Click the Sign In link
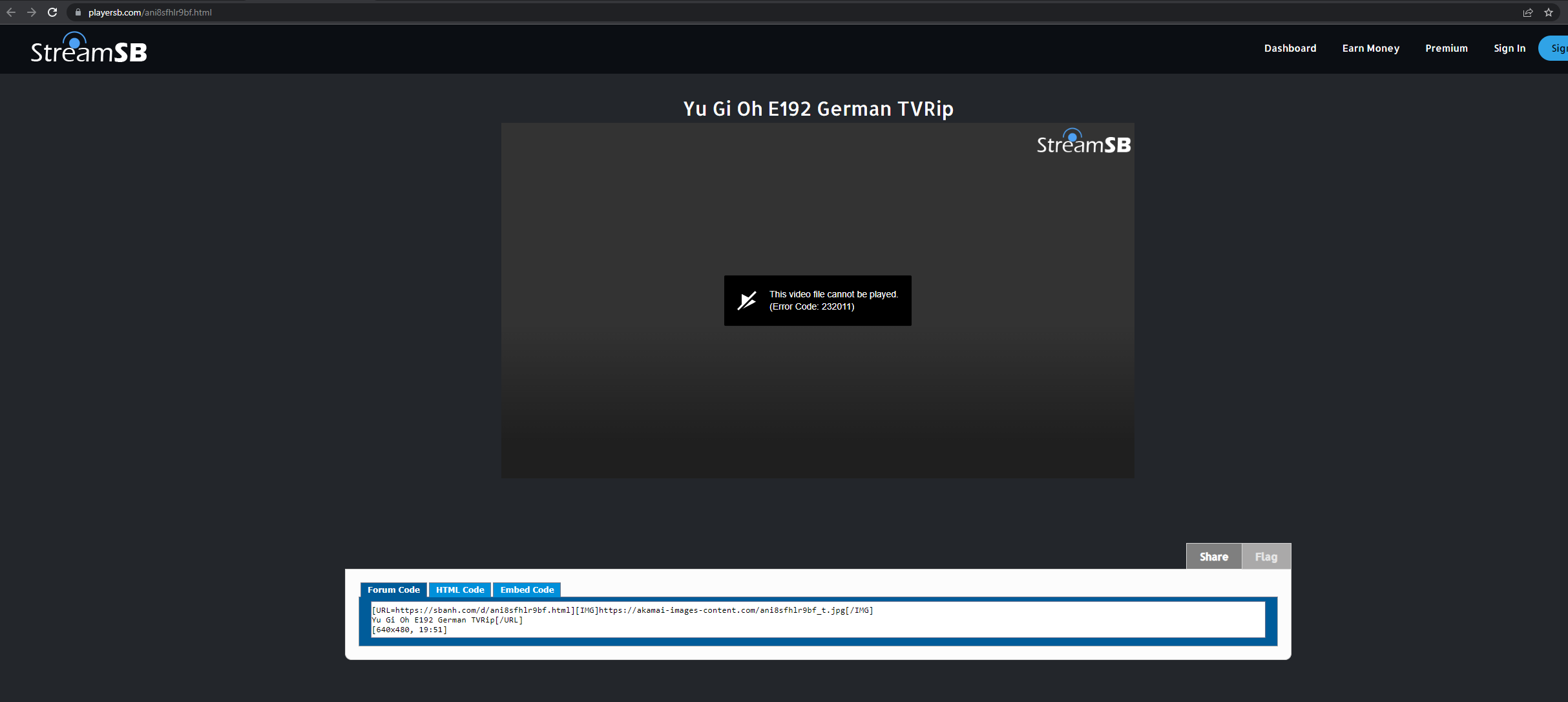1568x702 pixels. click(1509, 48)
